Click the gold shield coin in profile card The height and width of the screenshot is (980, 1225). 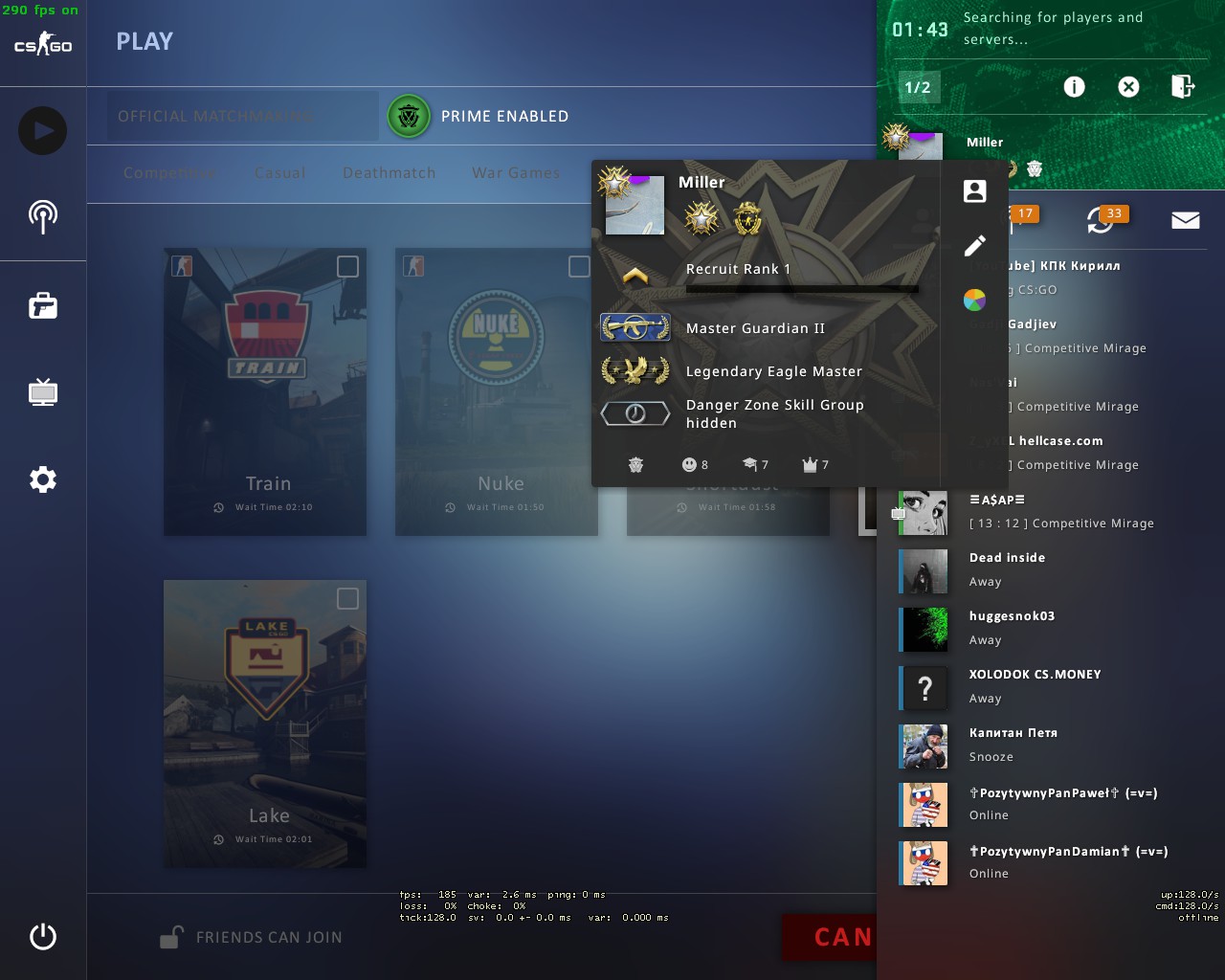[747, 219]
